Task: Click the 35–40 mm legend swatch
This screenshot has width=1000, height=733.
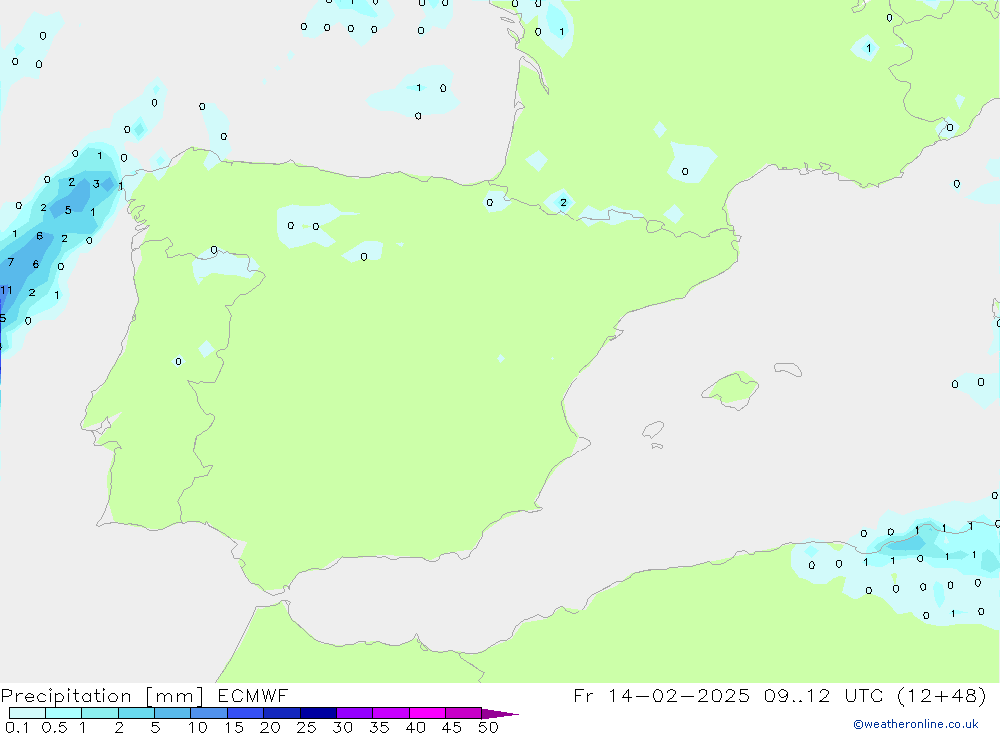Action: click(x=391, y=713)
